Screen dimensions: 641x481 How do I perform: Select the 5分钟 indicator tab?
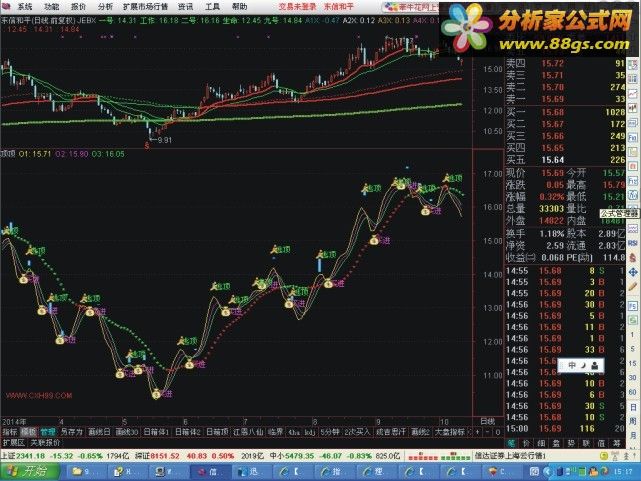(x=329, y=432)
